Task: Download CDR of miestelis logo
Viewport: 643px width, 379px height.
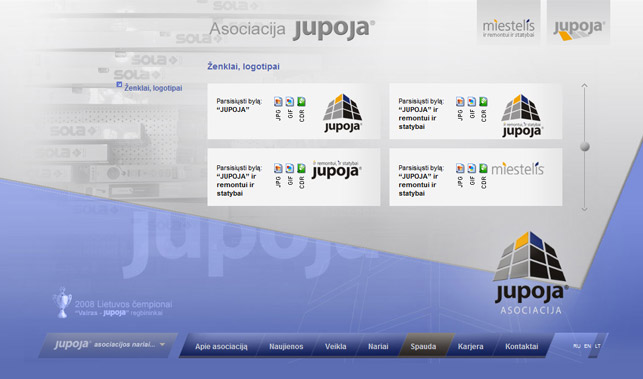Action: click(x=483, y=169)
